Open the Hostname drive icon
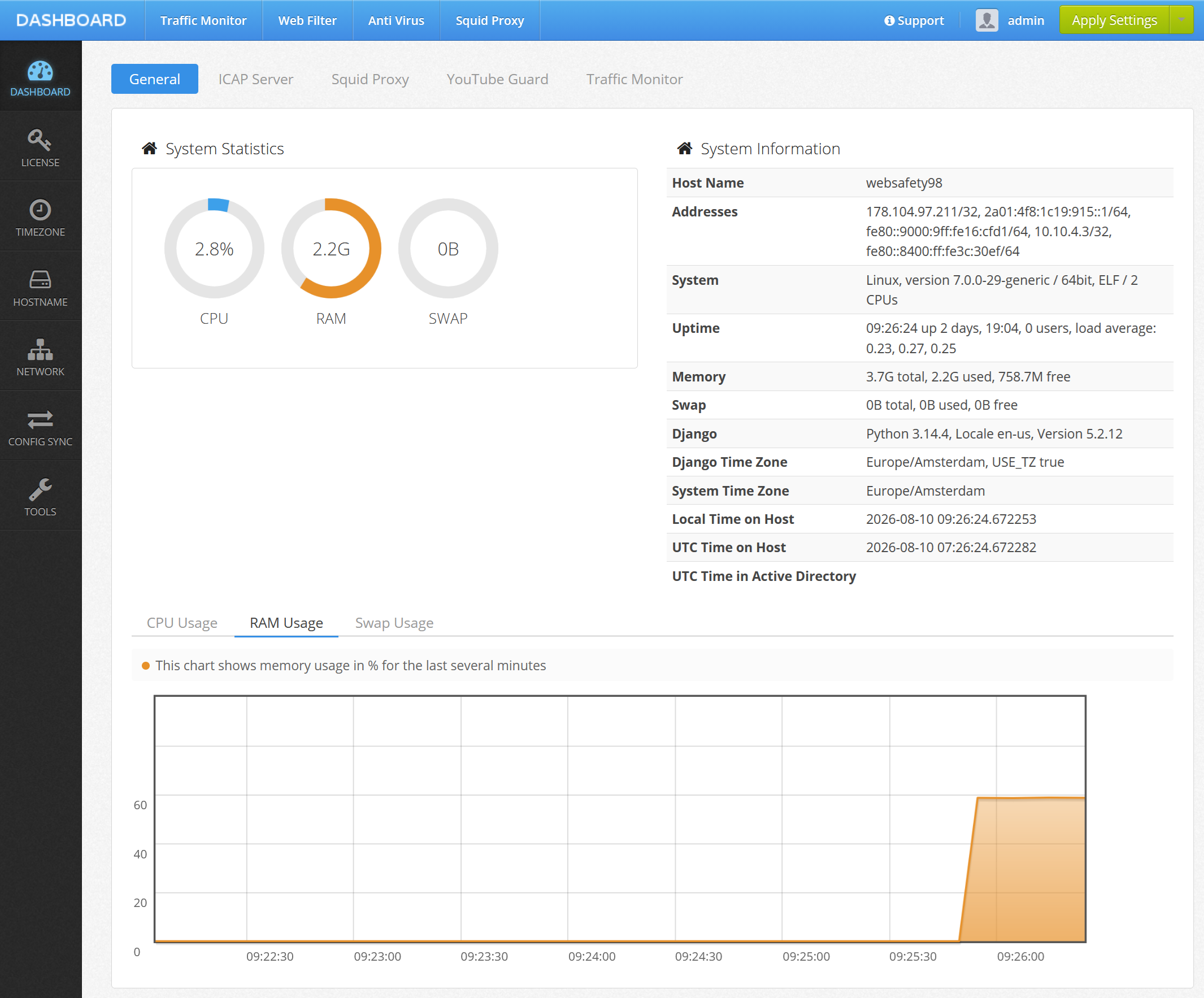 (40, 279)
